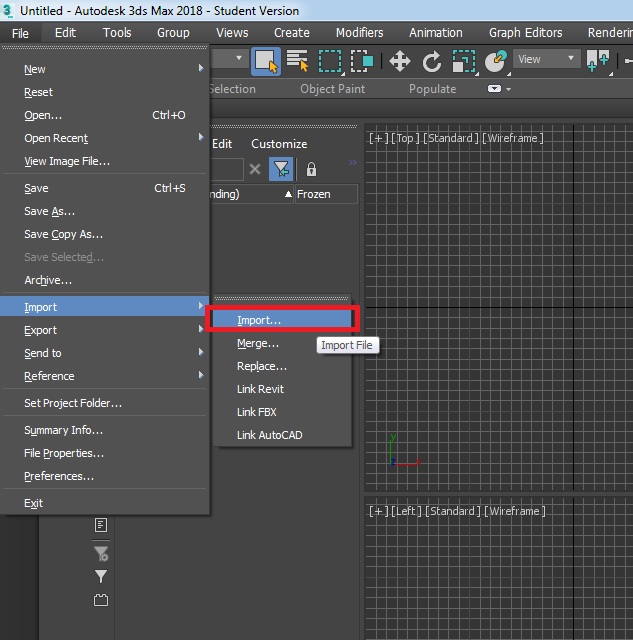
Task: Choose Set Project Folder...
Action: click(x=104, y=403)
